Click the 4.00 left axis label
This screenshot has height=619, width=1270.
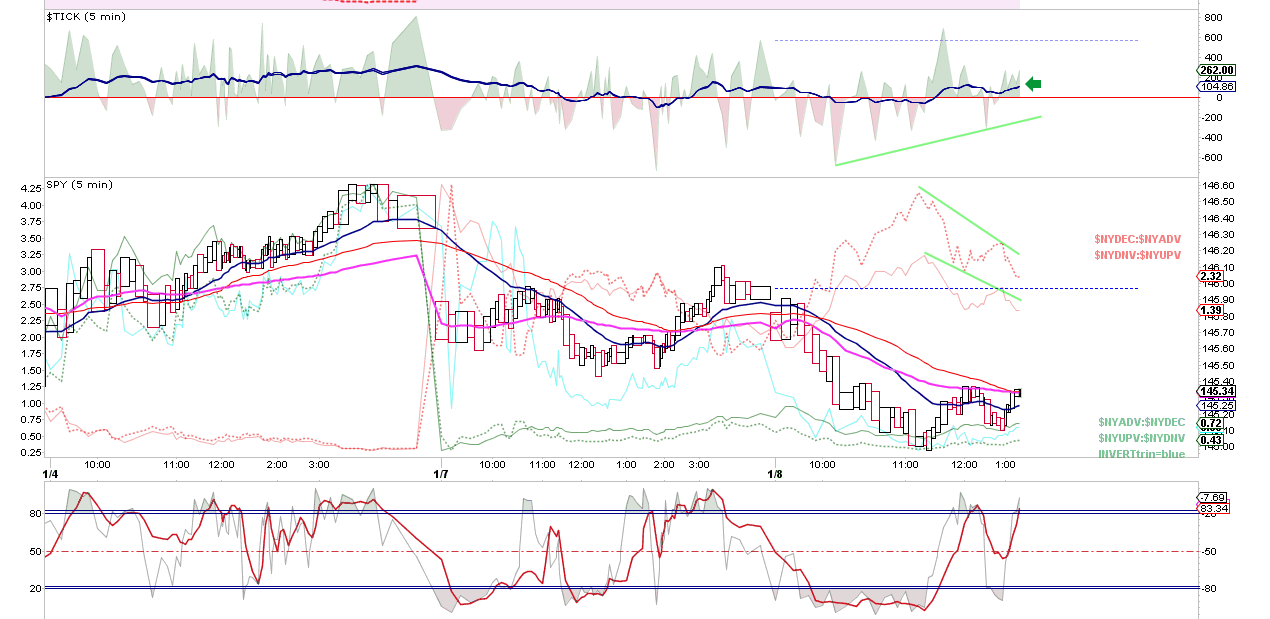click(30, 206)
